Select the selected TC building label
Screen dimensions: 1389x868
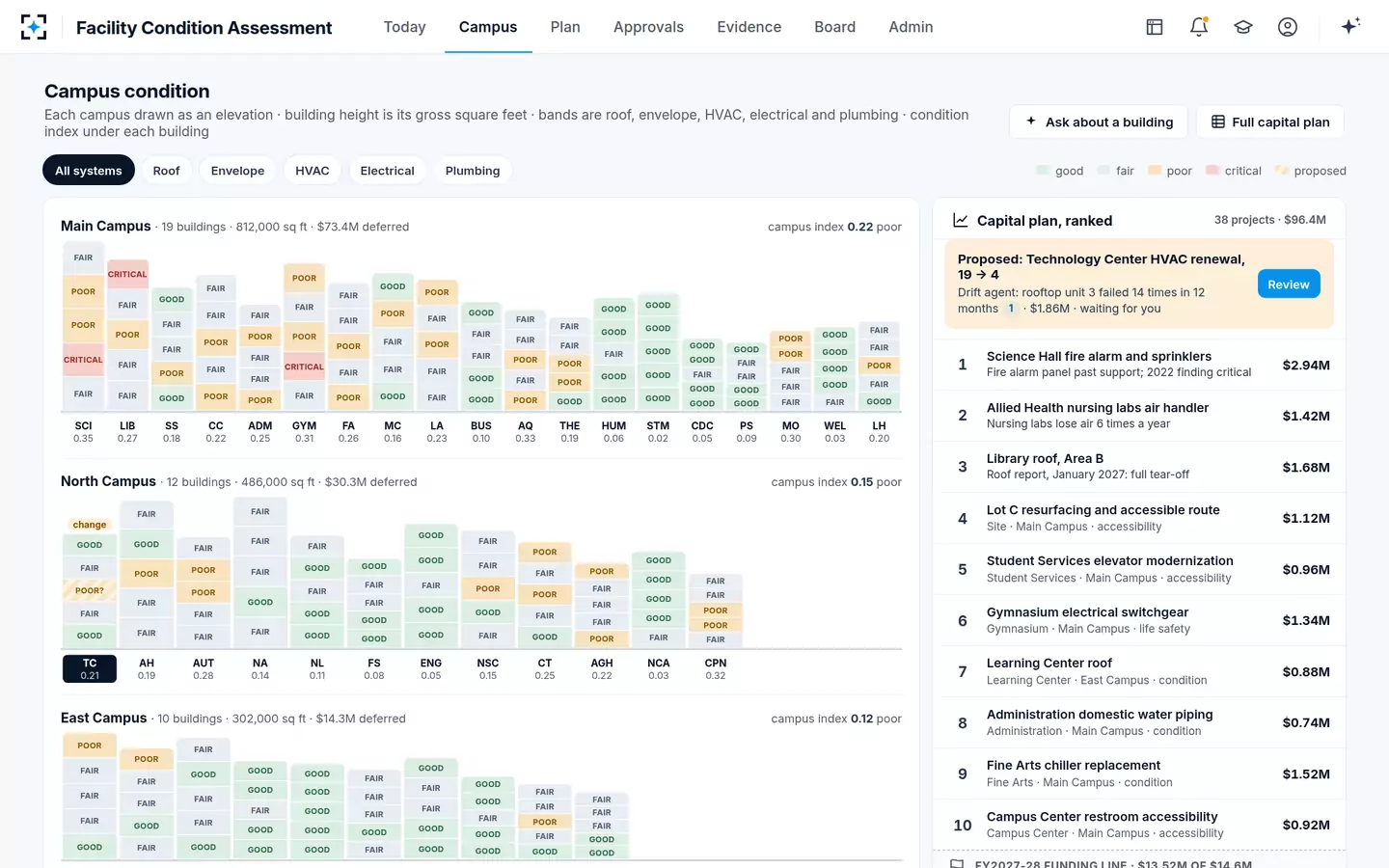pos(90,668)
